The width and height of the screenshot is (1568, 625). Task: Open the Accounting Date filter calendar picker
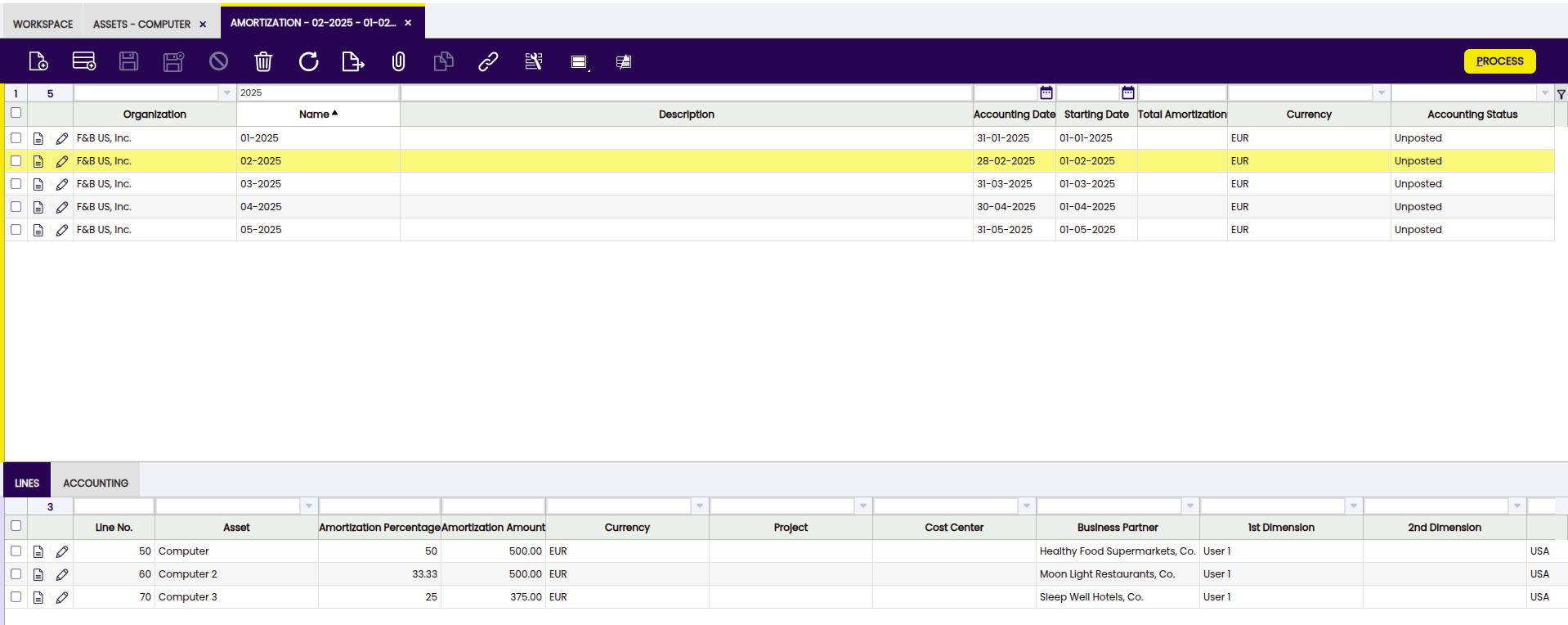point(1046,92)
